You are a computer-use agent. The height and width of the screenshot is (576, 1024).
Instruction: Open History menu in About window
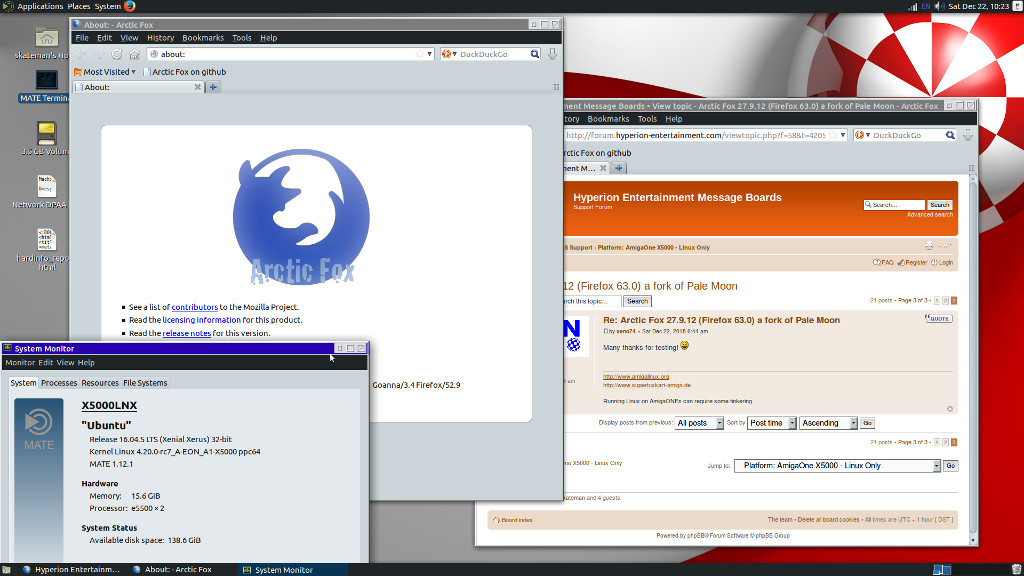coord(160,38)
